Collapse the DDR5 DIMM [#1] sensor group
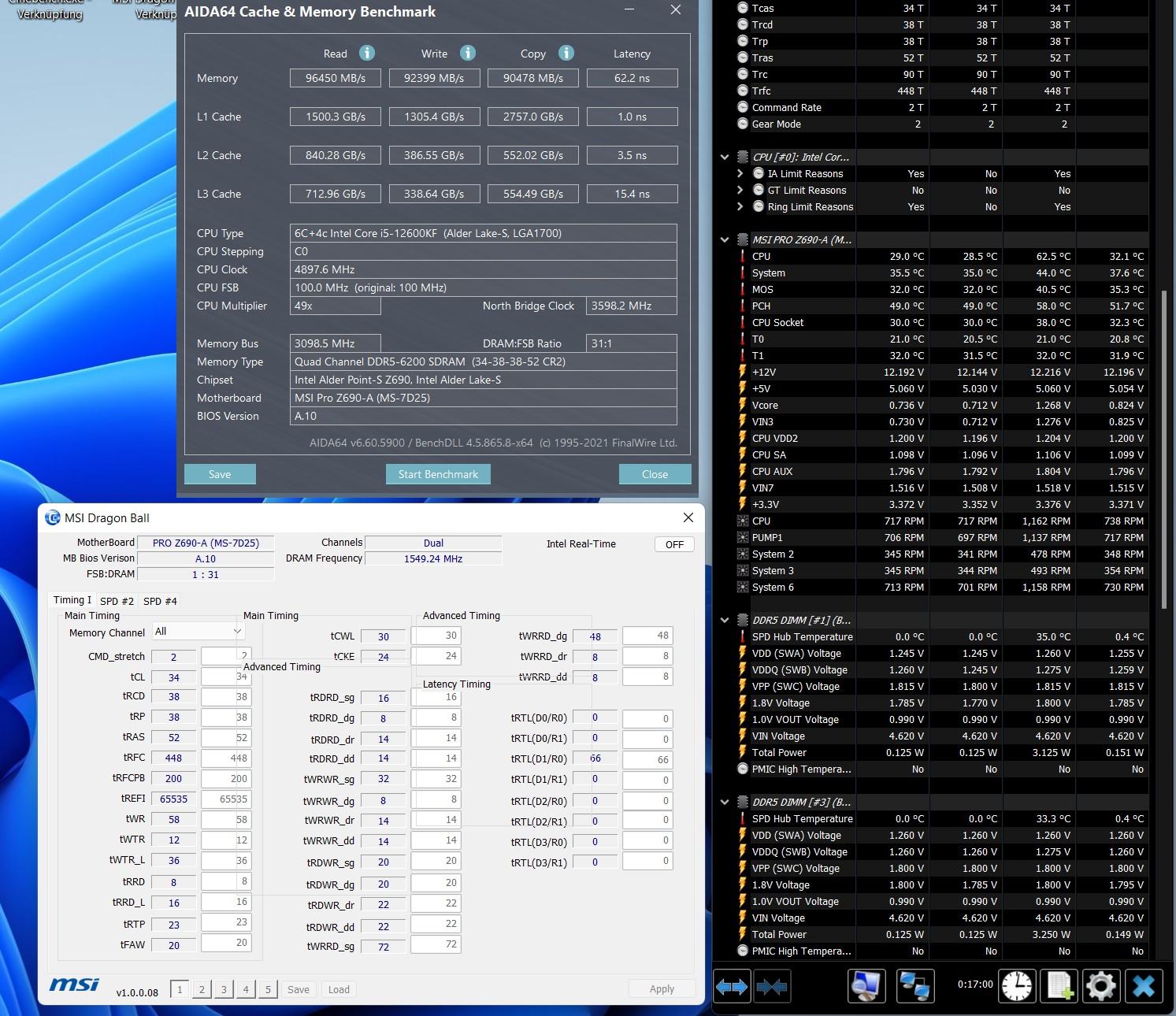This screenshot has height=1016, width=1176. tap(725, 620)
